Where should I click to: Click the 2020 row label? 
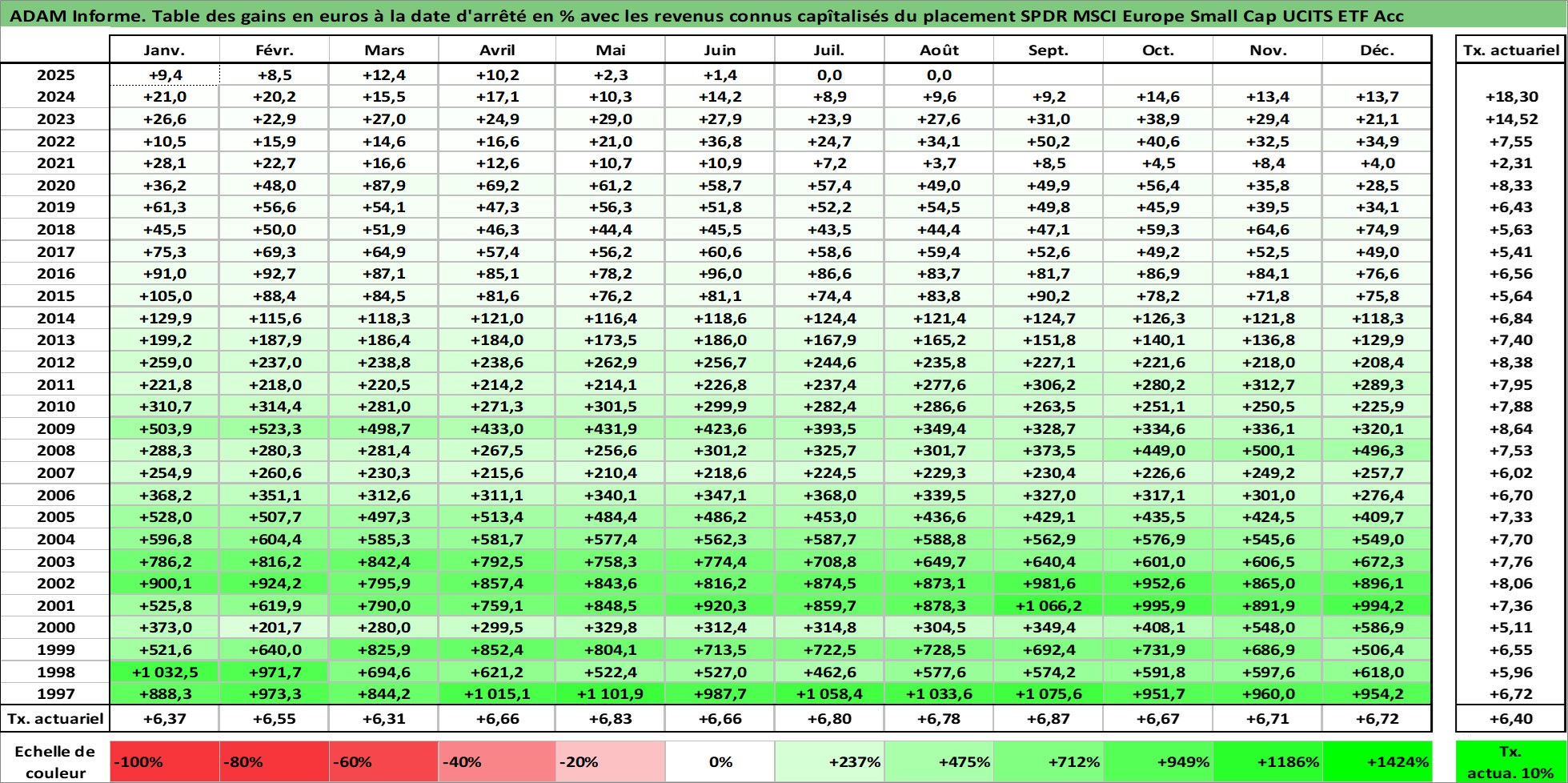point(55,186)
